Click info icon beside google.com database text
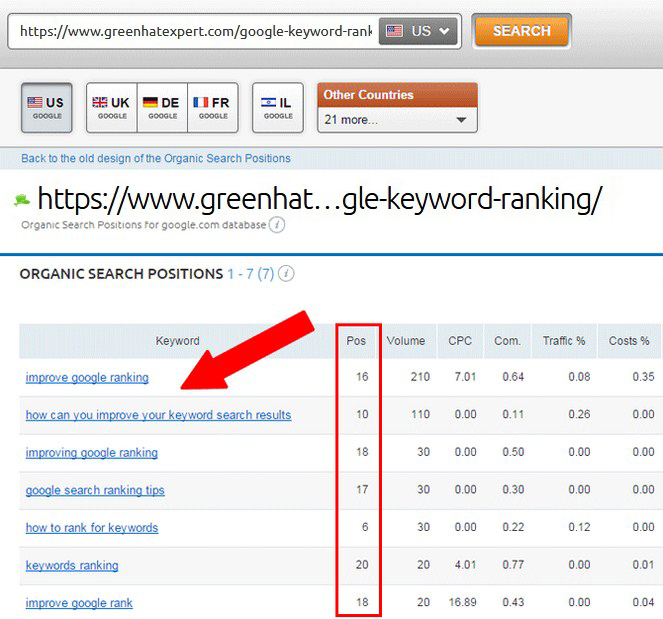The height and width of the screenshot is (619, 663). (x=277, y=225)
